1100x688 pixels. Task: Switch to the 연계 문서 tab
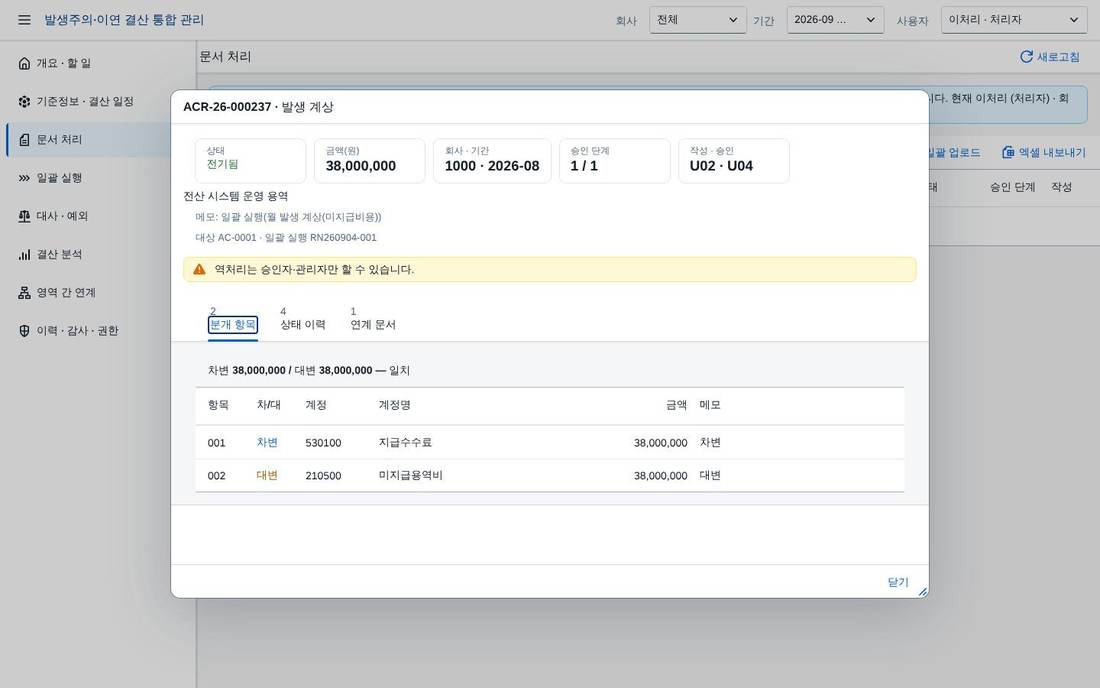373,325
